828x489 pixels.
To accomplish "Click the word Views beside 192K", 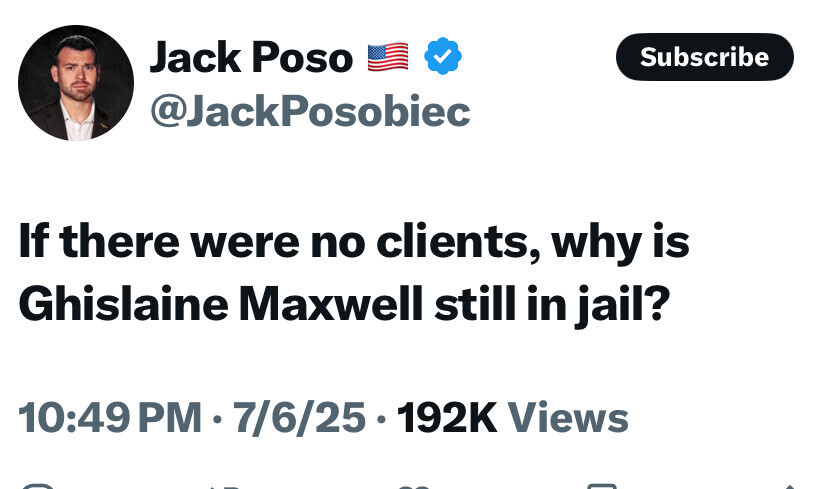I will click(568, 417).
